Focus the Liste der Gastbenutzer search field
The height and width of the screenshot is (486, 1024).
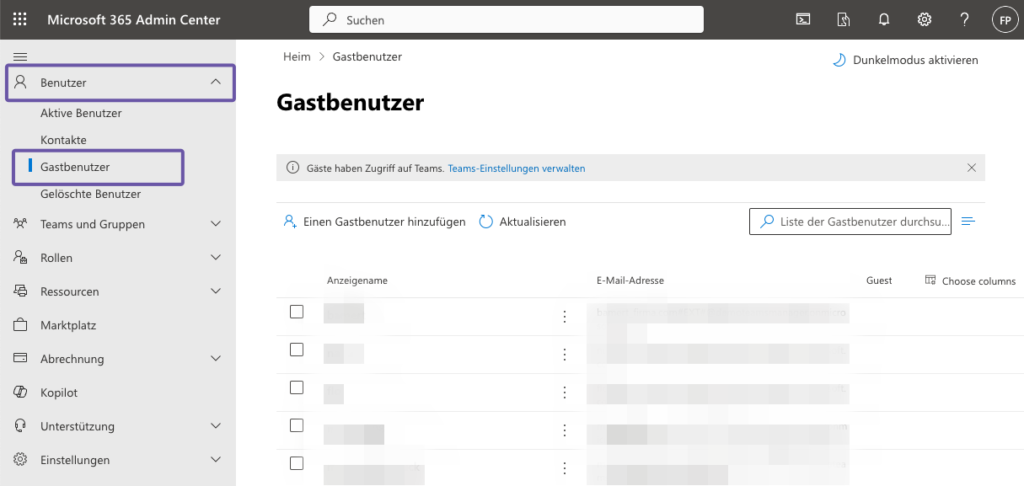pyautogui.click(x=850, y=221)
